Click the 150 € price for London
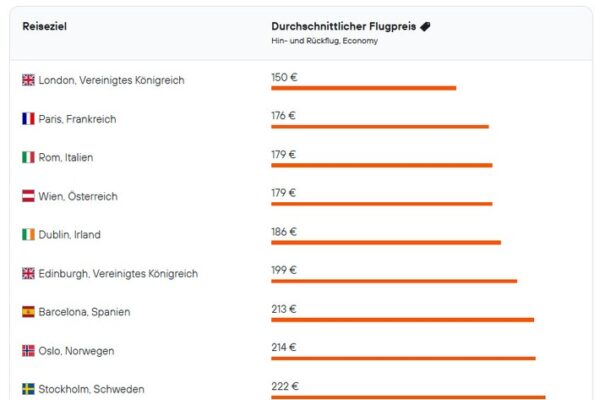Screen dimensions: 600x400 [x=285, y=76]
